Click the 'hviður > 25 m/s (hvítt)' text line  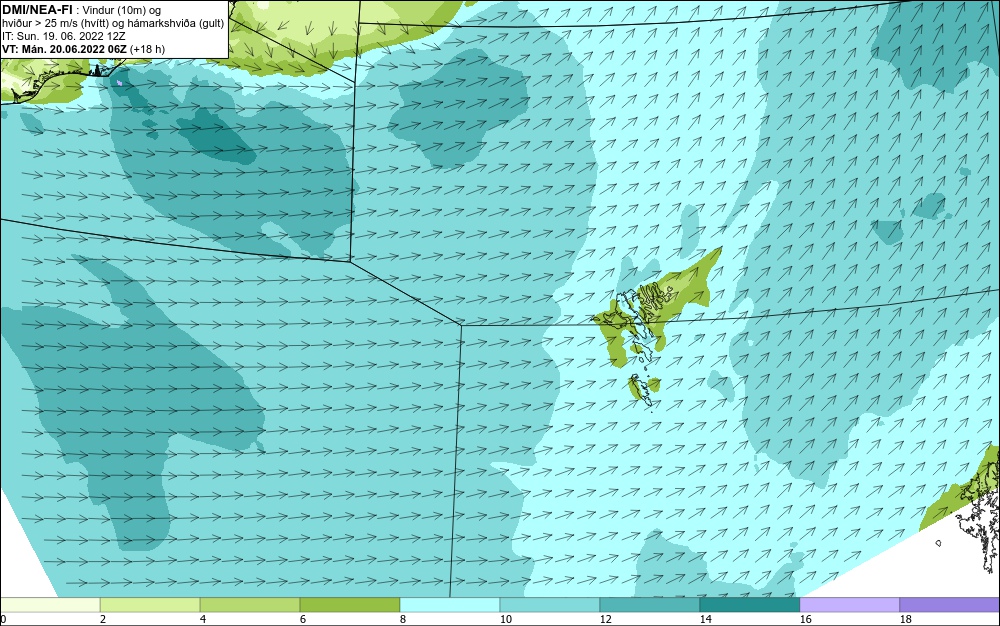(59, 23)
